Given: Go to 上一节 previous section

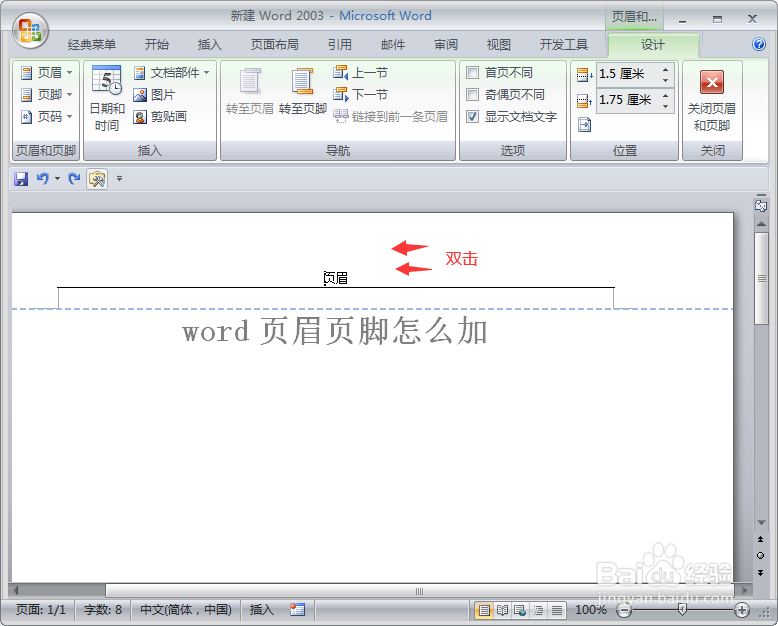Looking at the screenshot, I should [360, 73].
